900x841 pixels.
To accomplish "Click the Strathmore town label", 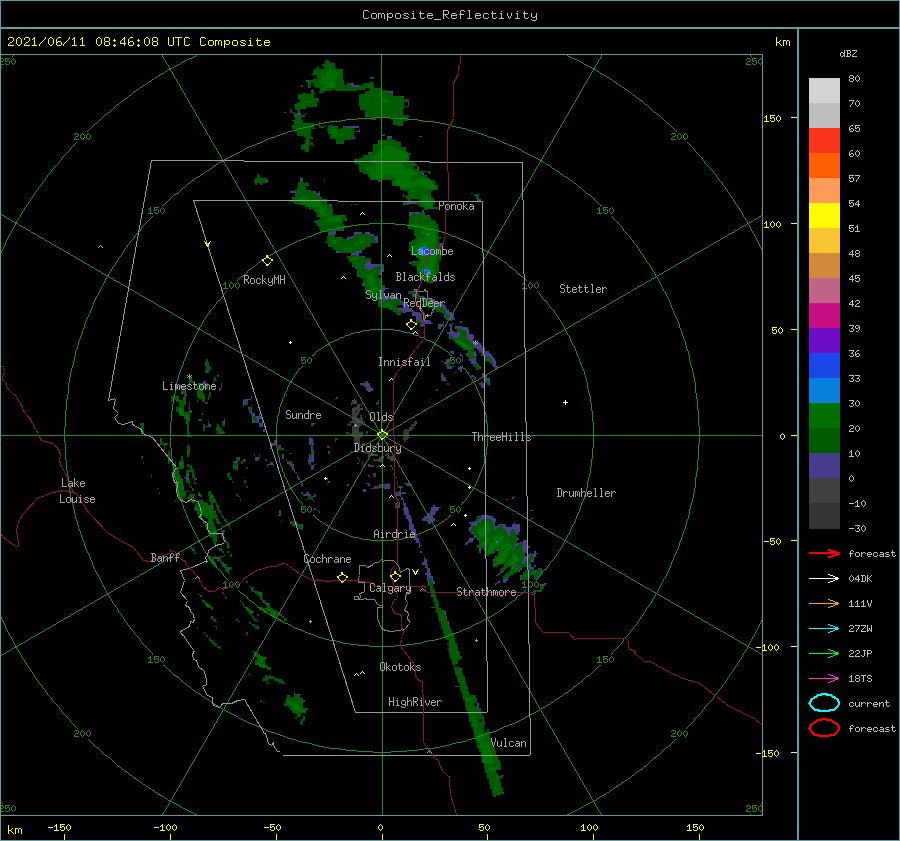I will (x=486, y=592).
